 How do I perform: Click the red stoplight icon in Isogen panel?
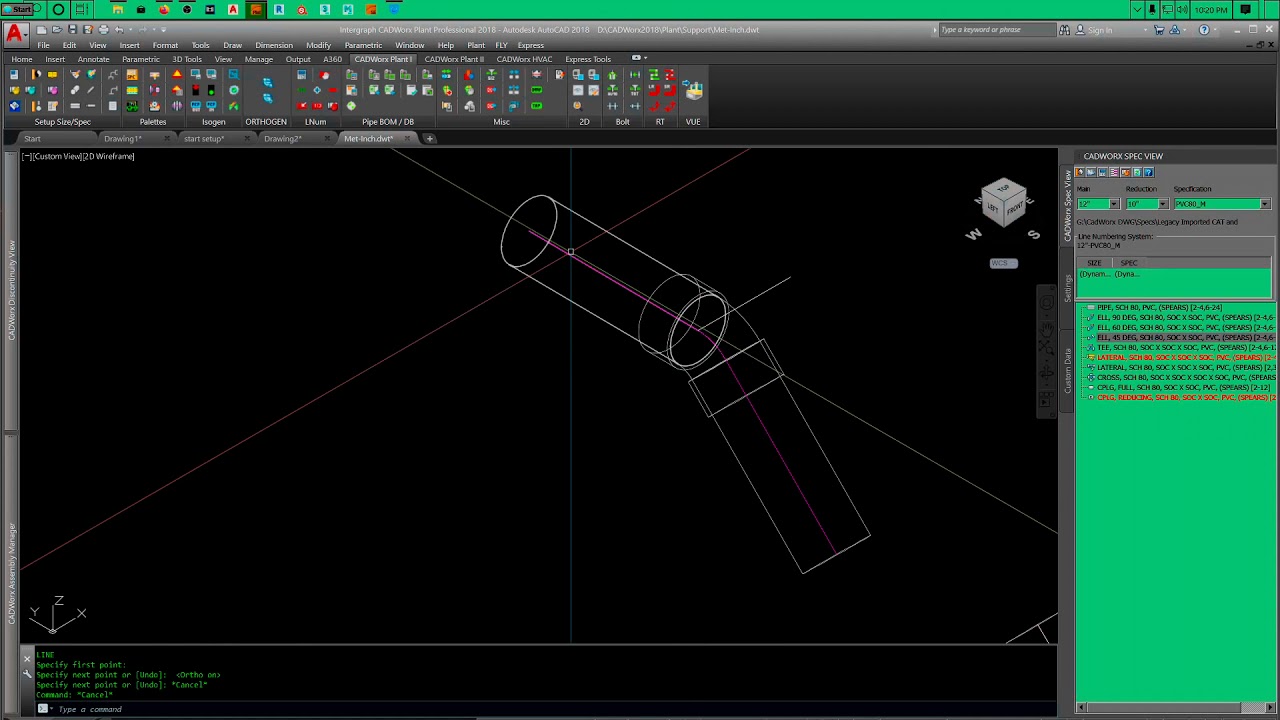tap(195, 90)
